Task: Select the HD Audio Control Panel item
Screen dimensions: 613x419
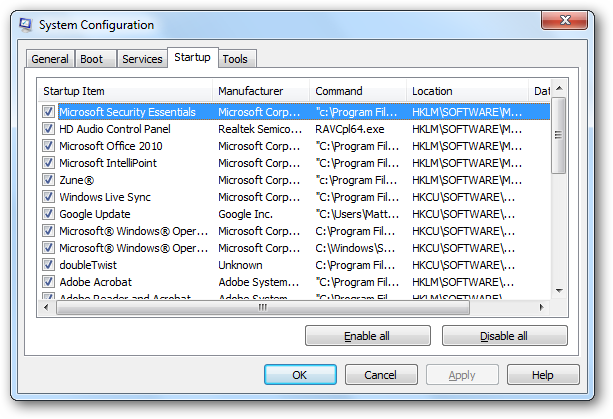Action: coord(115,129)
